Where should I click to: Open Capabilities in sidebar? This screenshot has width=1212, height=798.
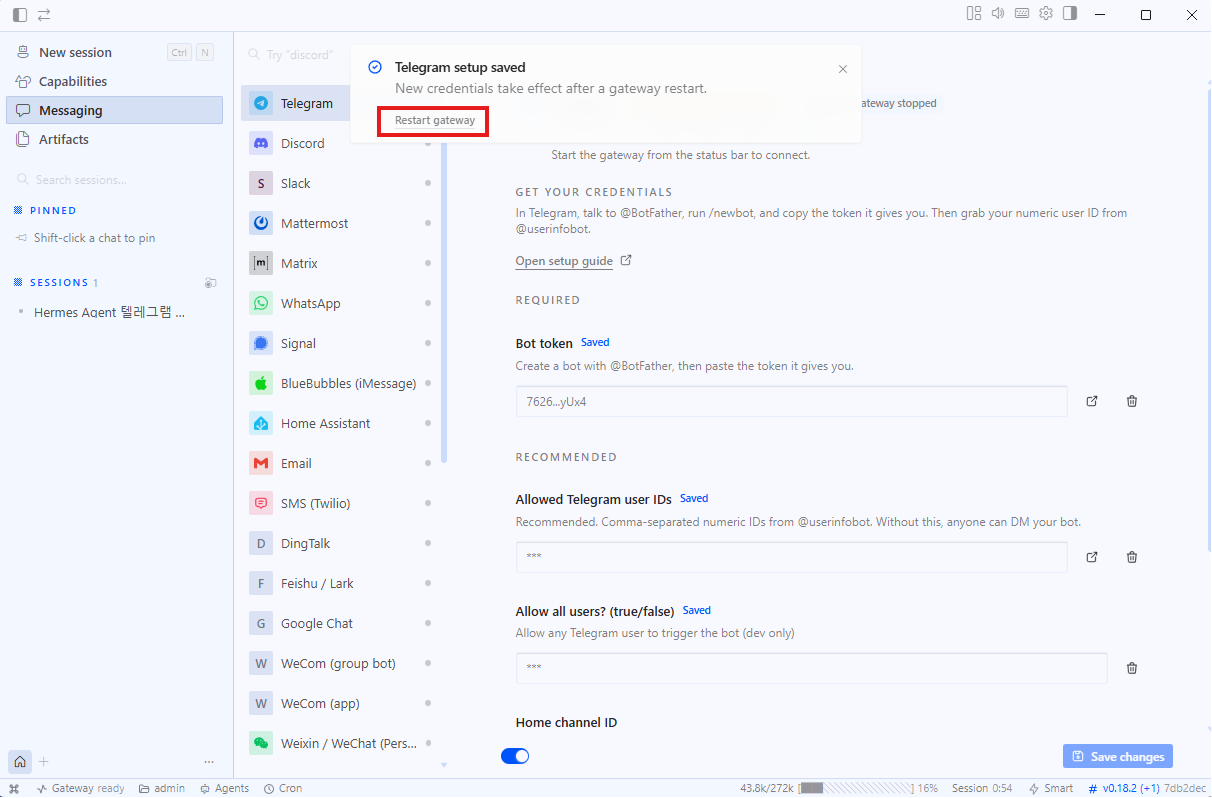tap(114, 81)
